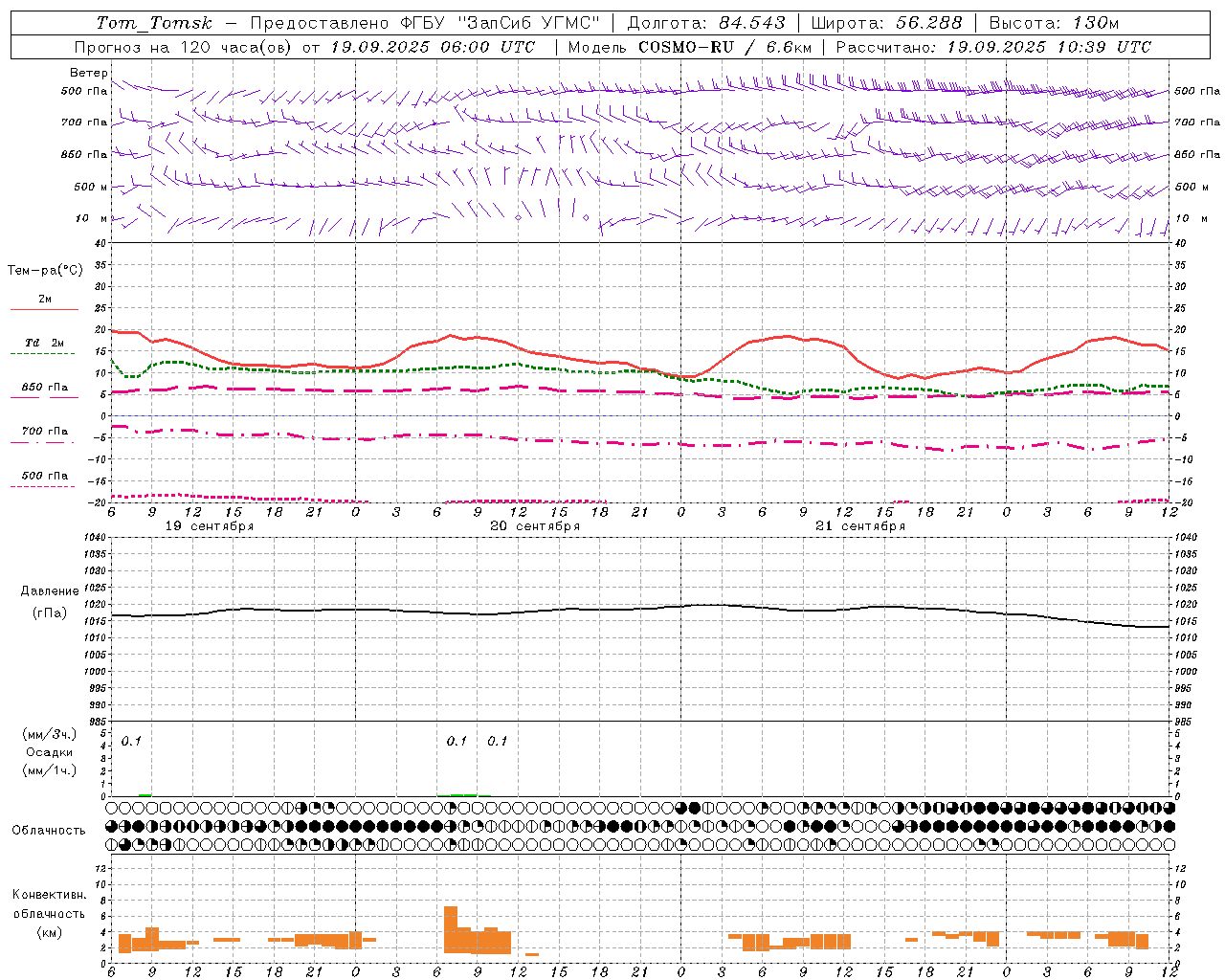Click the Высота: 130м elevation value

[x=1054, y=23]
